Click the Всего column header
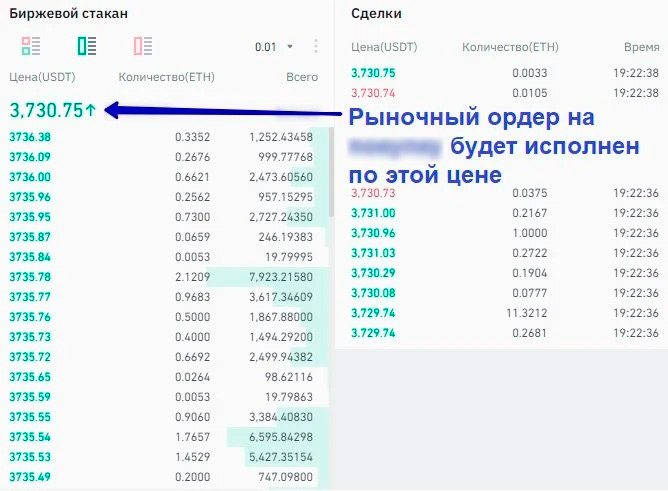The width and height of the screenshot is (668, 491). click(302, 77)
